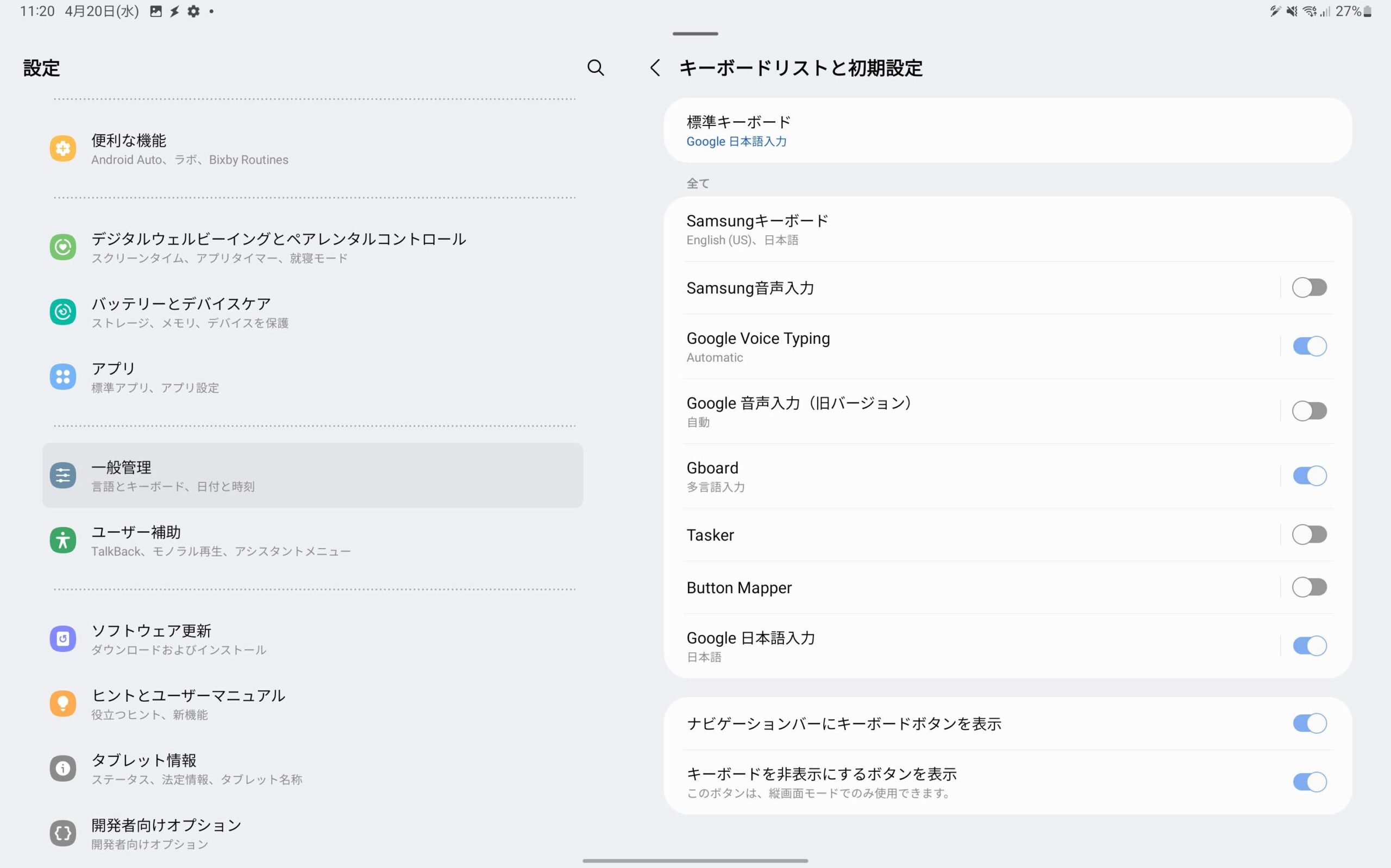Open Samsung音声入力 label settings
Screen dimensions: 1391x868
(x=750, y=287)
